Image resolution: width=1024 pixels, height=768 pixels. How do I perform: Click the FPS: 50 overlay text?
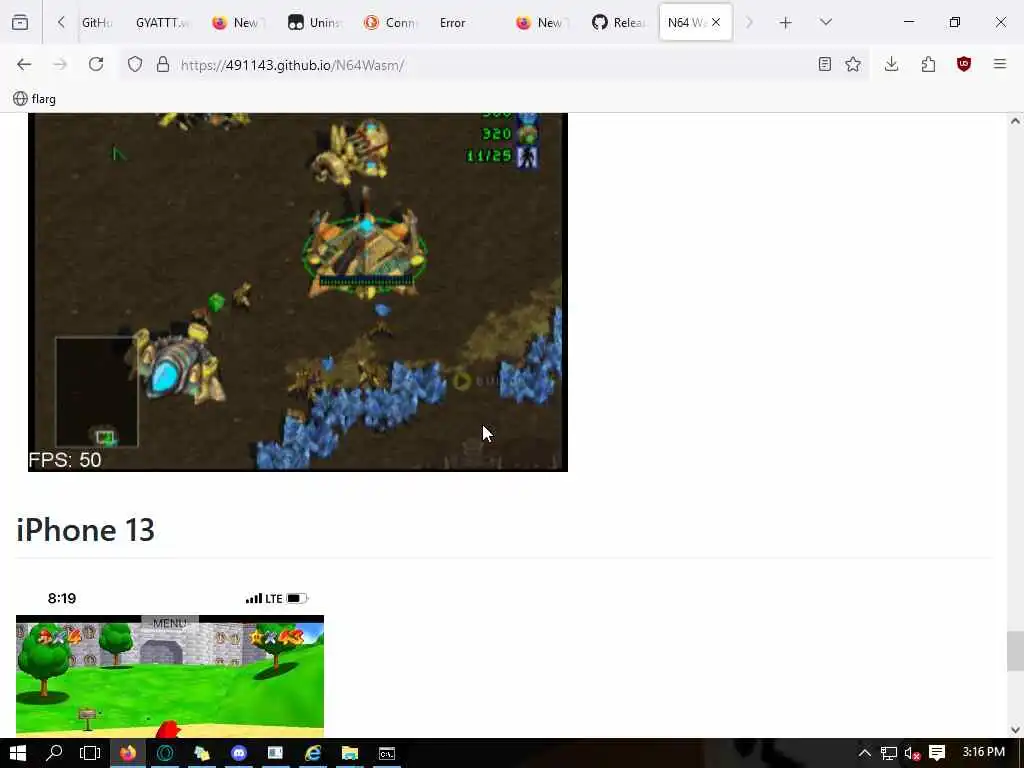coord(65,460)
